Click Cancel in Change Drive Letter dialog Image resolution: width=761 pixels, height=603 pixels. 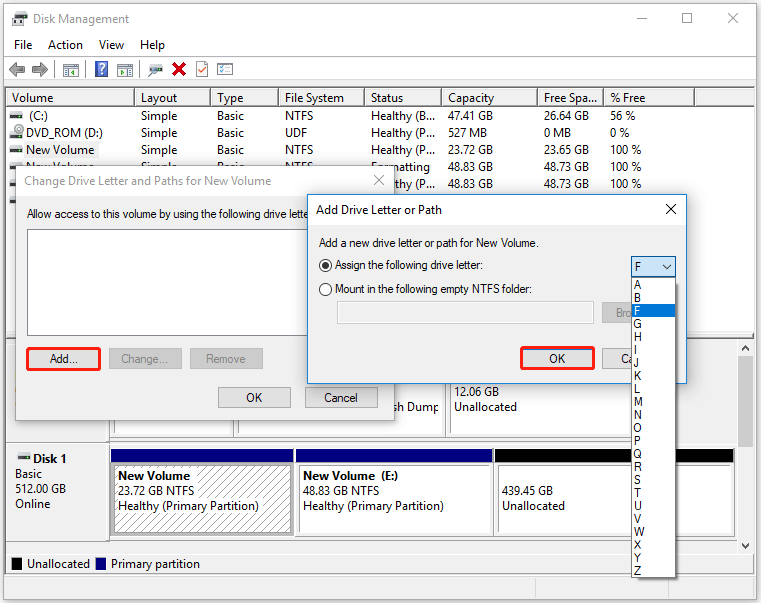[x=341, y=398]
